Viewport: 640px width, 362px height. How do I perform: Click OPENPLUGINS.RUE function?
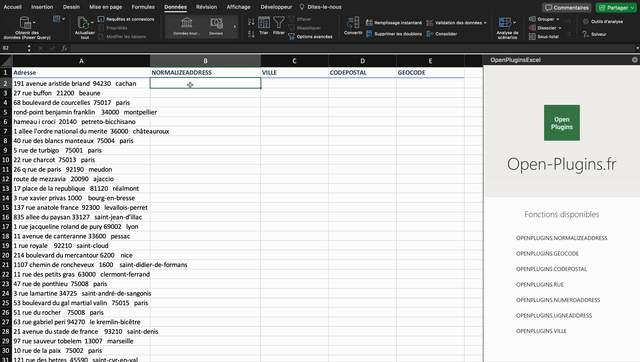click(x=540, y=284)
